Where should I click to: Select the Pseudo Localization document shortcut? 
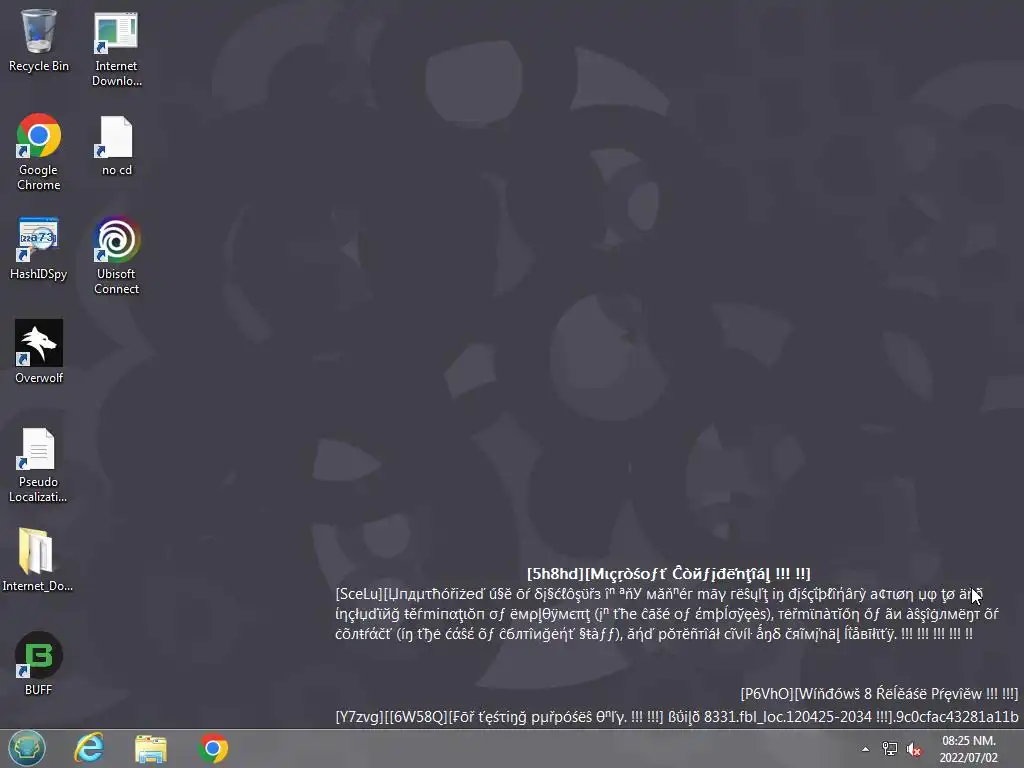coord(38,465)
